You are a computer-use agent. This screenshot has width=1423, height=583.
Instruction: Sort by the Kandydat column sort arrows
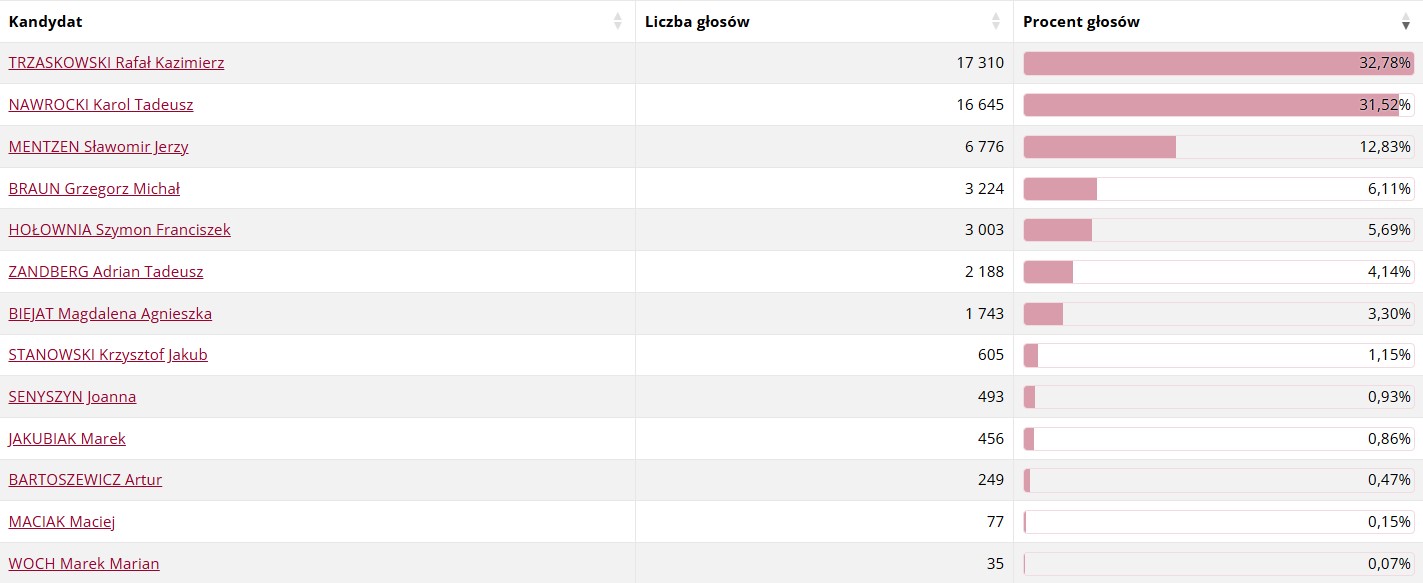[618, 22]
